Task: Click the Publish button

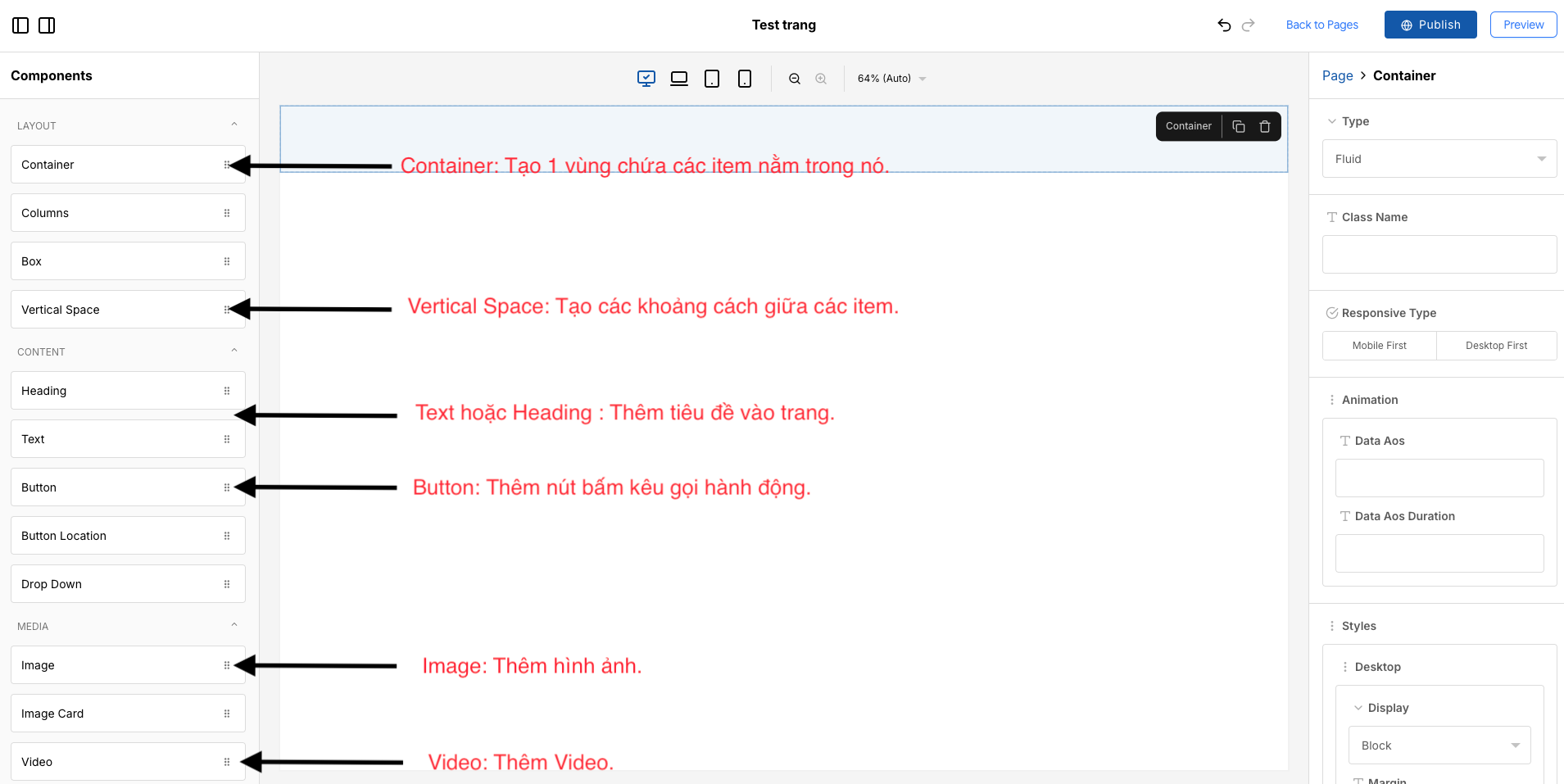Action: click(1430, 25)
